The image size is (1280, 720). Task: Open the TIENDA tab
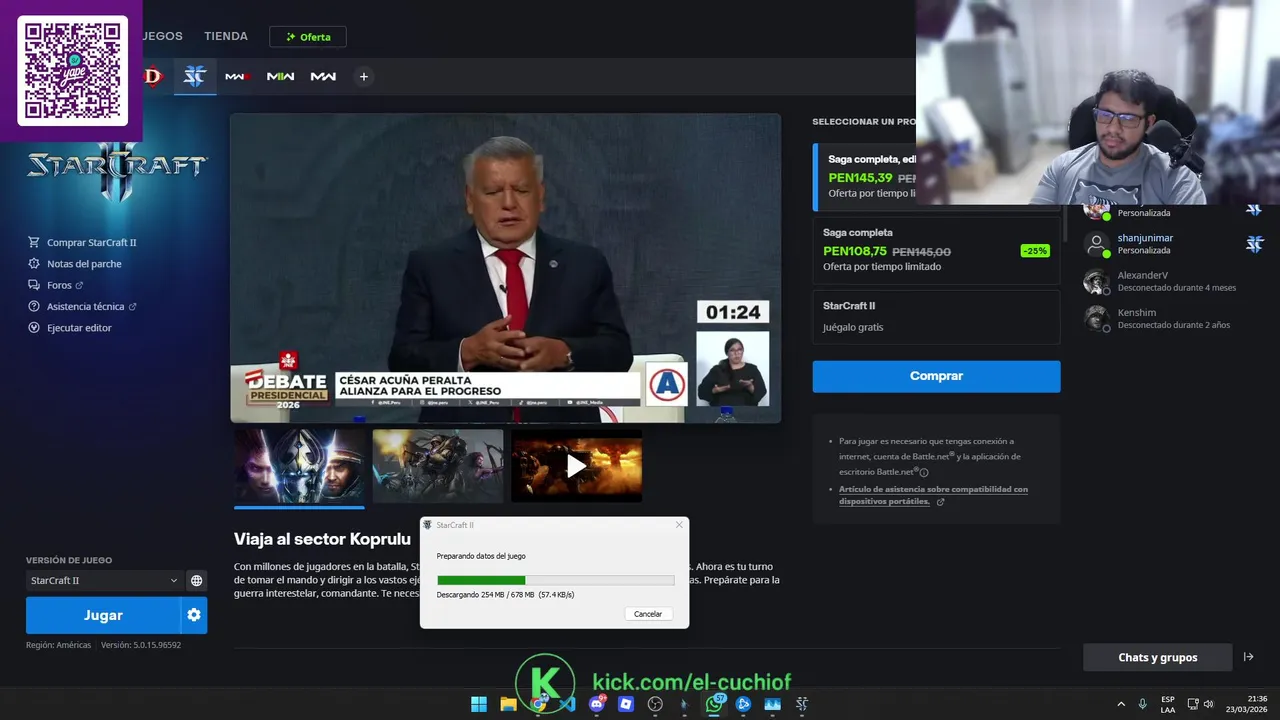point(226,36)
